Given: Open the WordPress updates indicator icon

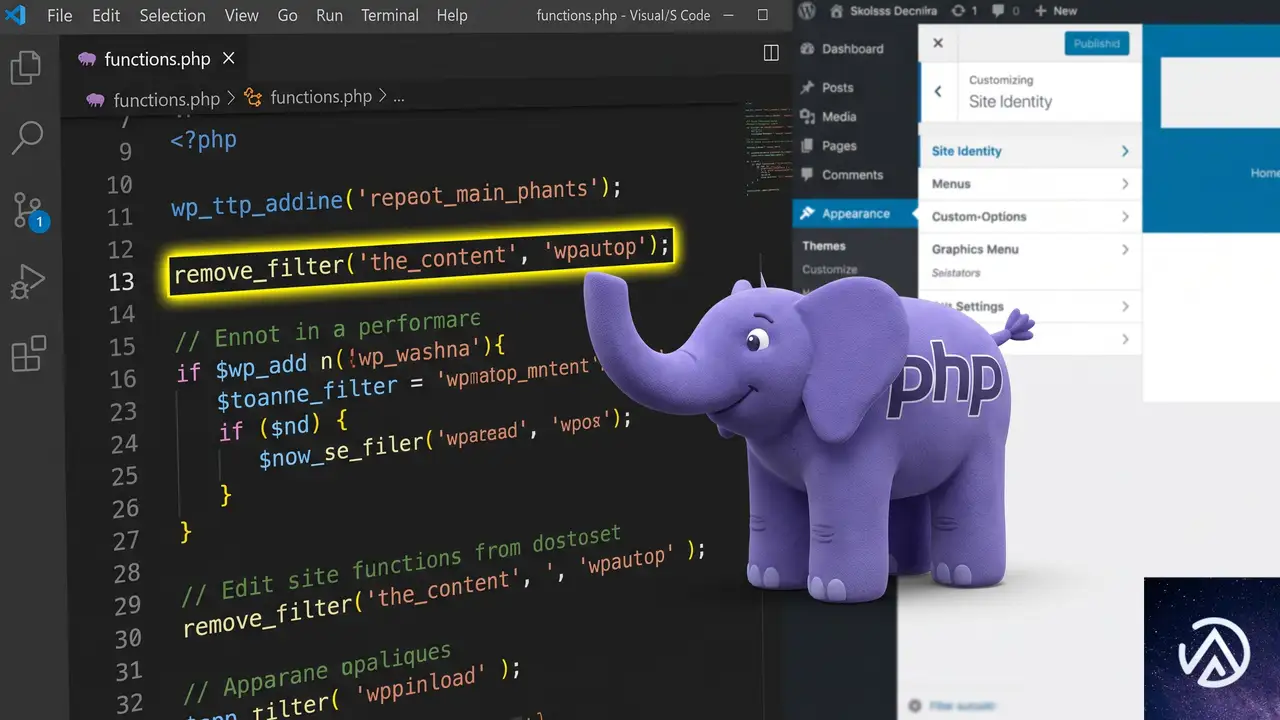Looking at the screenshot, I should point(958,10).
